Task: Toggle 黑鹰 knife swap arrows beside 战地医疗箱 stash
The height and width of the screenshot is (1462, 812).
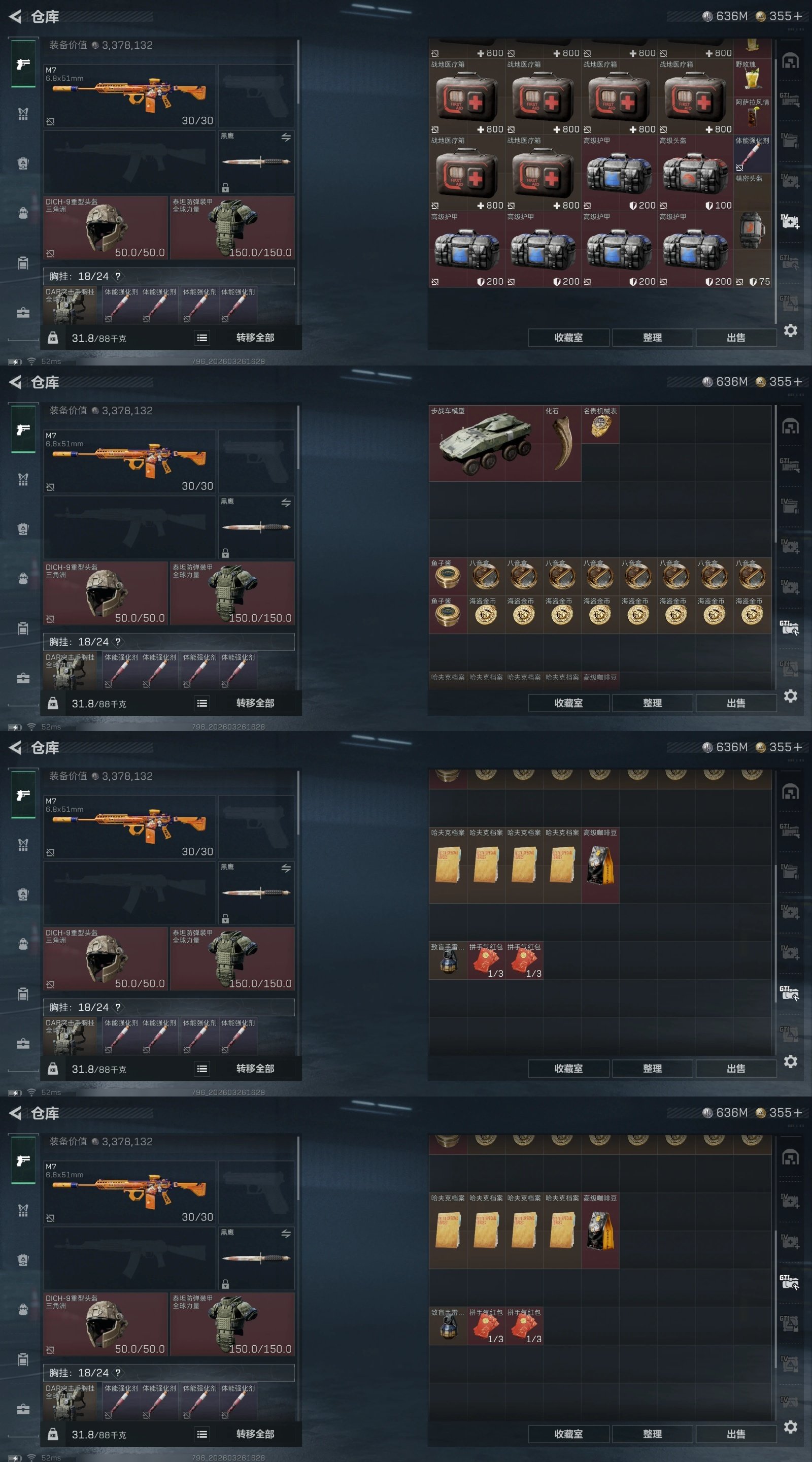Action: [x=286, y=138]
